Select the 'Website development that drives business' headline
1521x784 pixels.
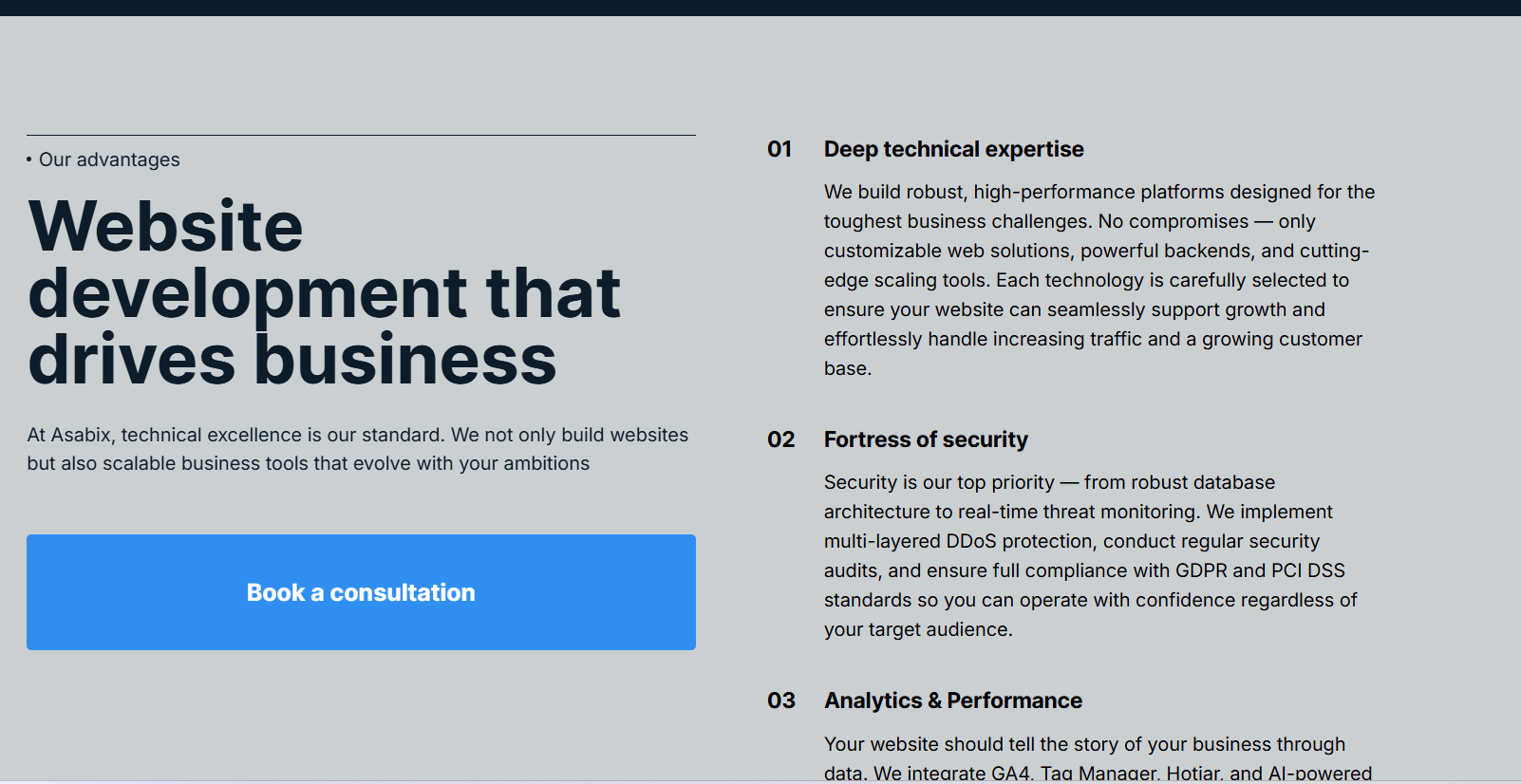tap(323, 292)
